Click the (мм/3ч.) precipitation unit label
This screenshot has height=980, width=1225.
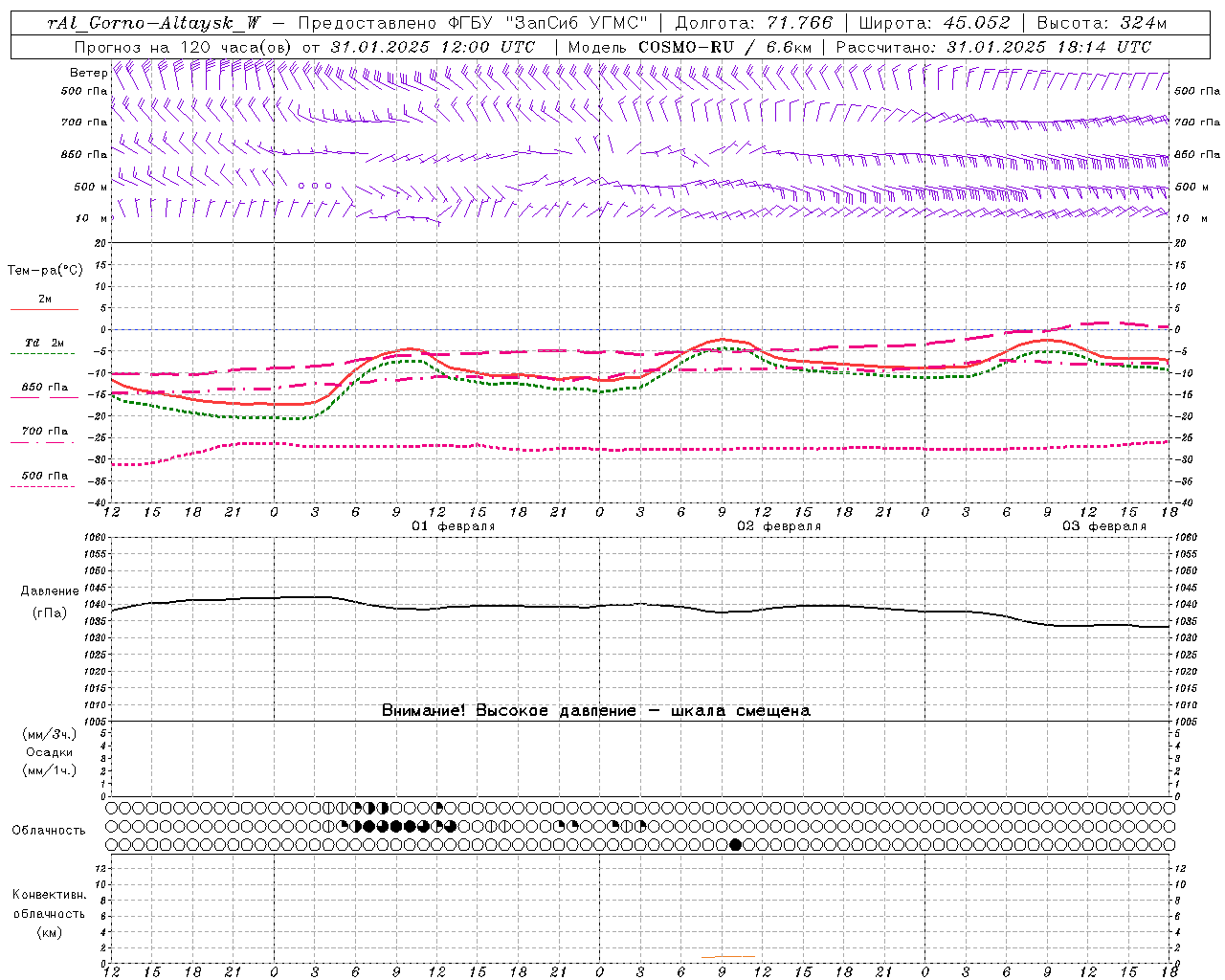50,734
